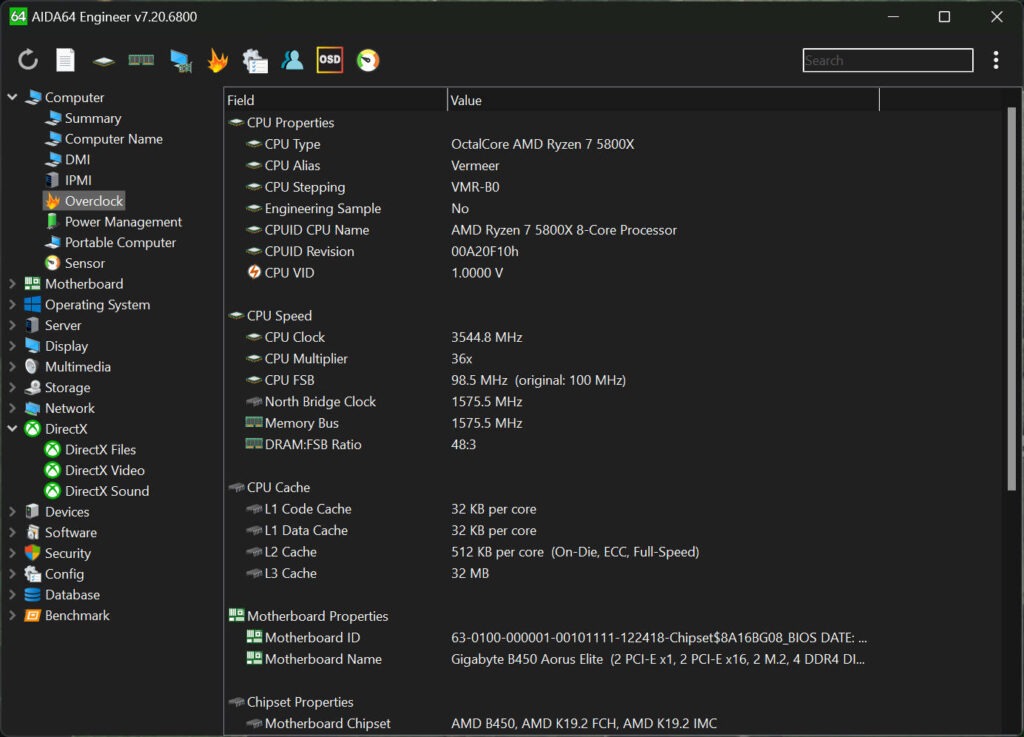Viewport: 1024px width, 737px height.
Task: Click the Database tree item
Action: [x=62, y=595]
